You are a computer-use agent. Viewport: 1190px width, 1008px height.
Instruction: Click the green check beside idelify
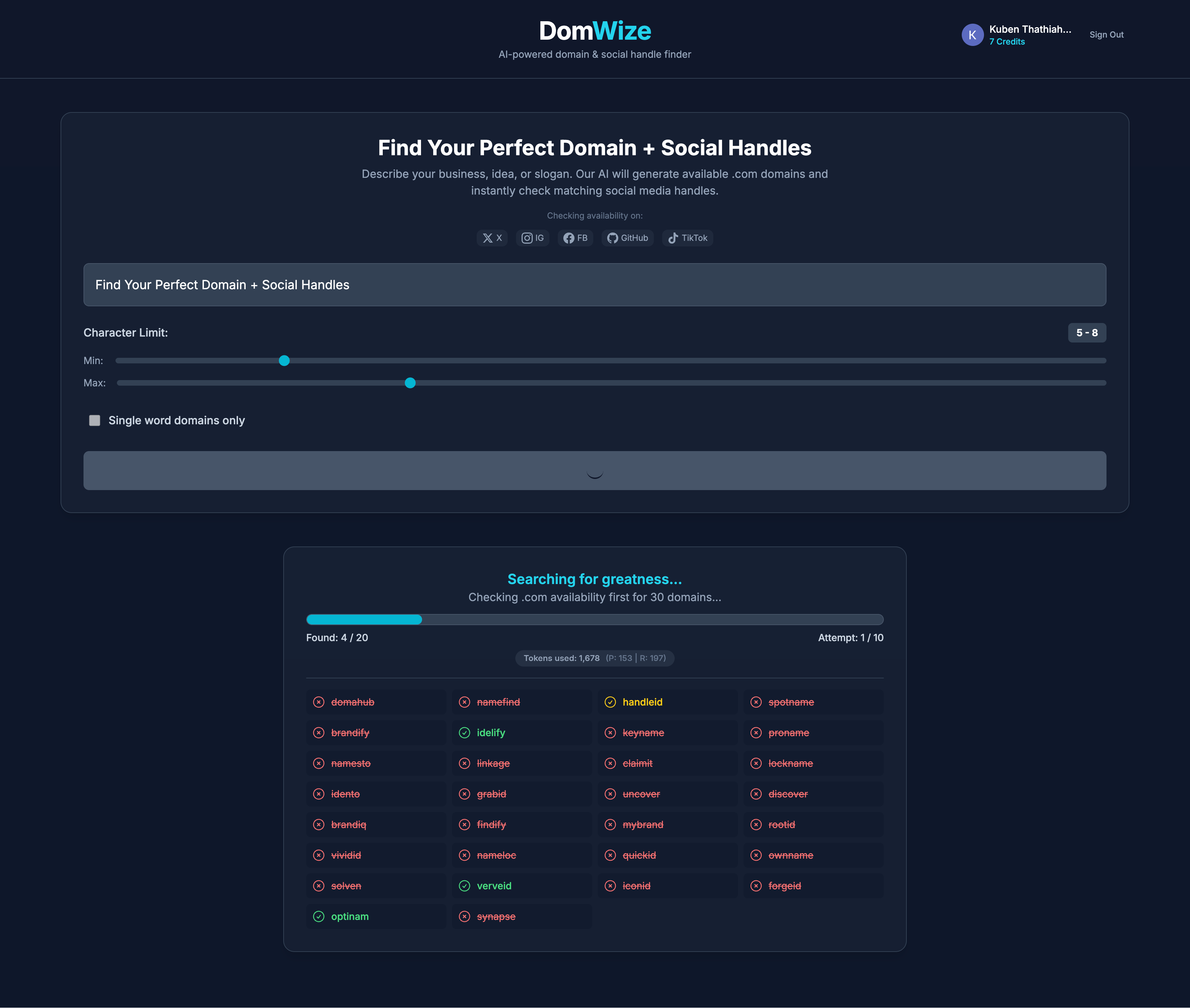(465, 733)
